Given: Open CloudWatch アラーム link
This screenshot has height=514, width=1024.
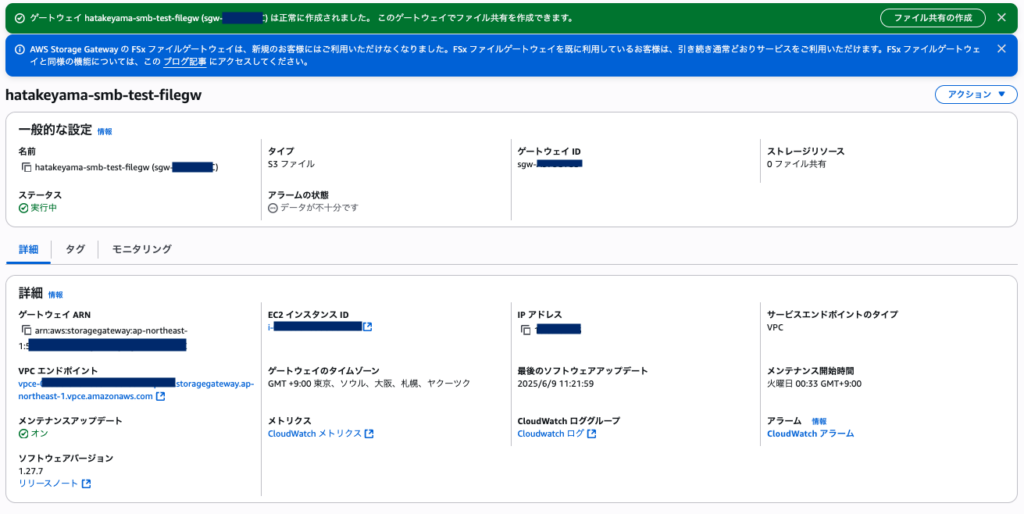Looking at the screenshot, I should [810, 434].
